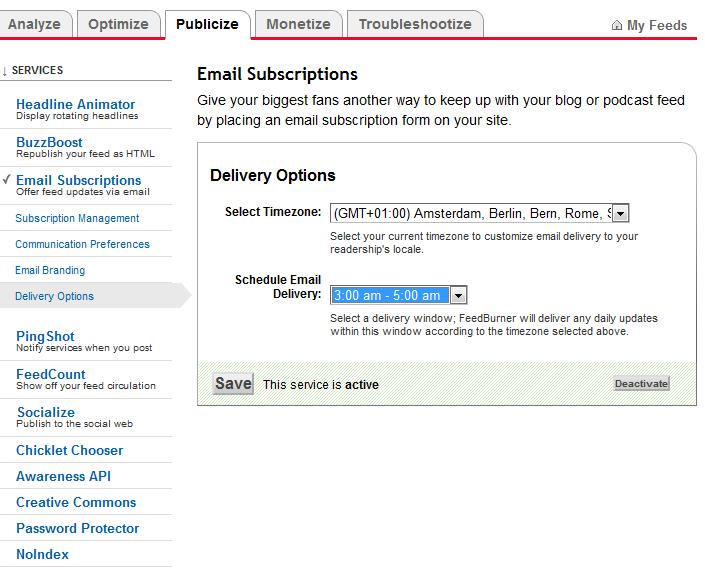Select the BuzzBoost service link
705x588 pixels.
coord(49,142)
